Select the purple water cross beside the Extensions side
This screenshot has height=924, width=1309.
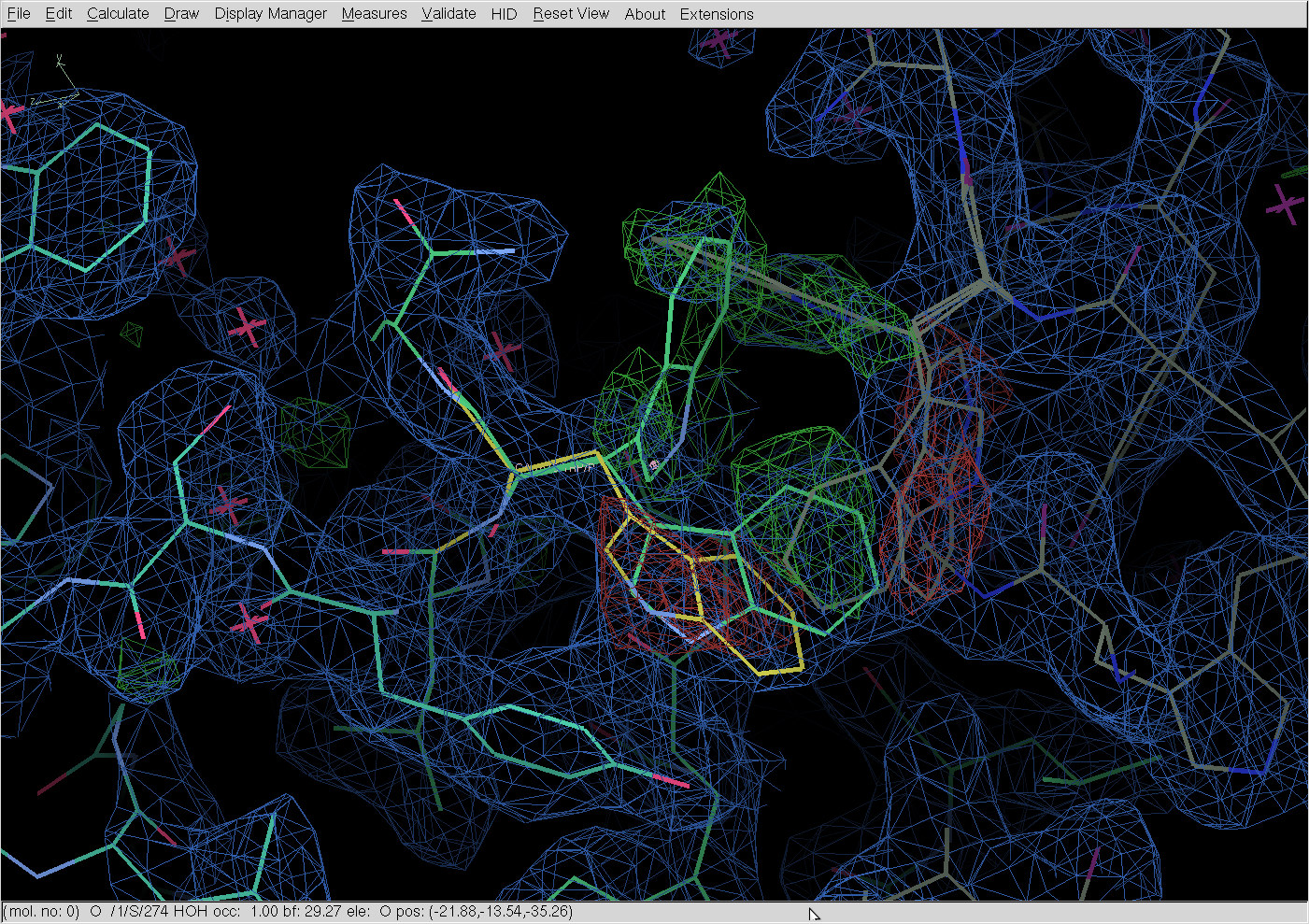click(x=719, y=41)
